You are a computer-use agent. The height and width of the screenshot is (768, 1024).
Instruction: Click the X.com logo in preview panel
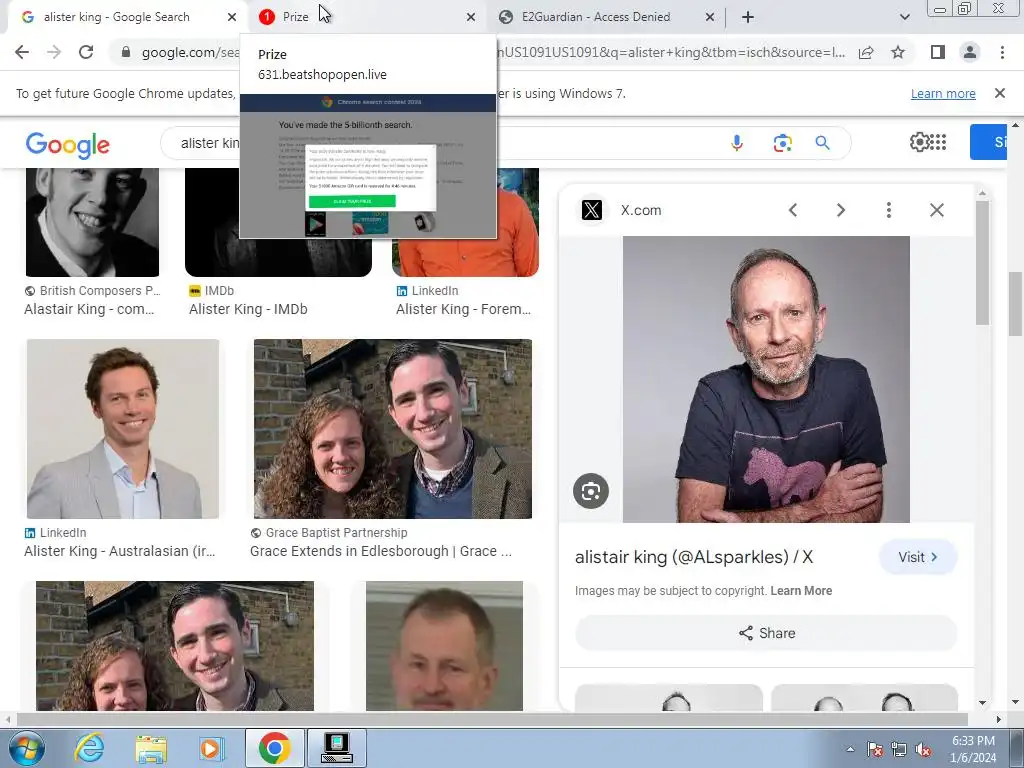592,210
